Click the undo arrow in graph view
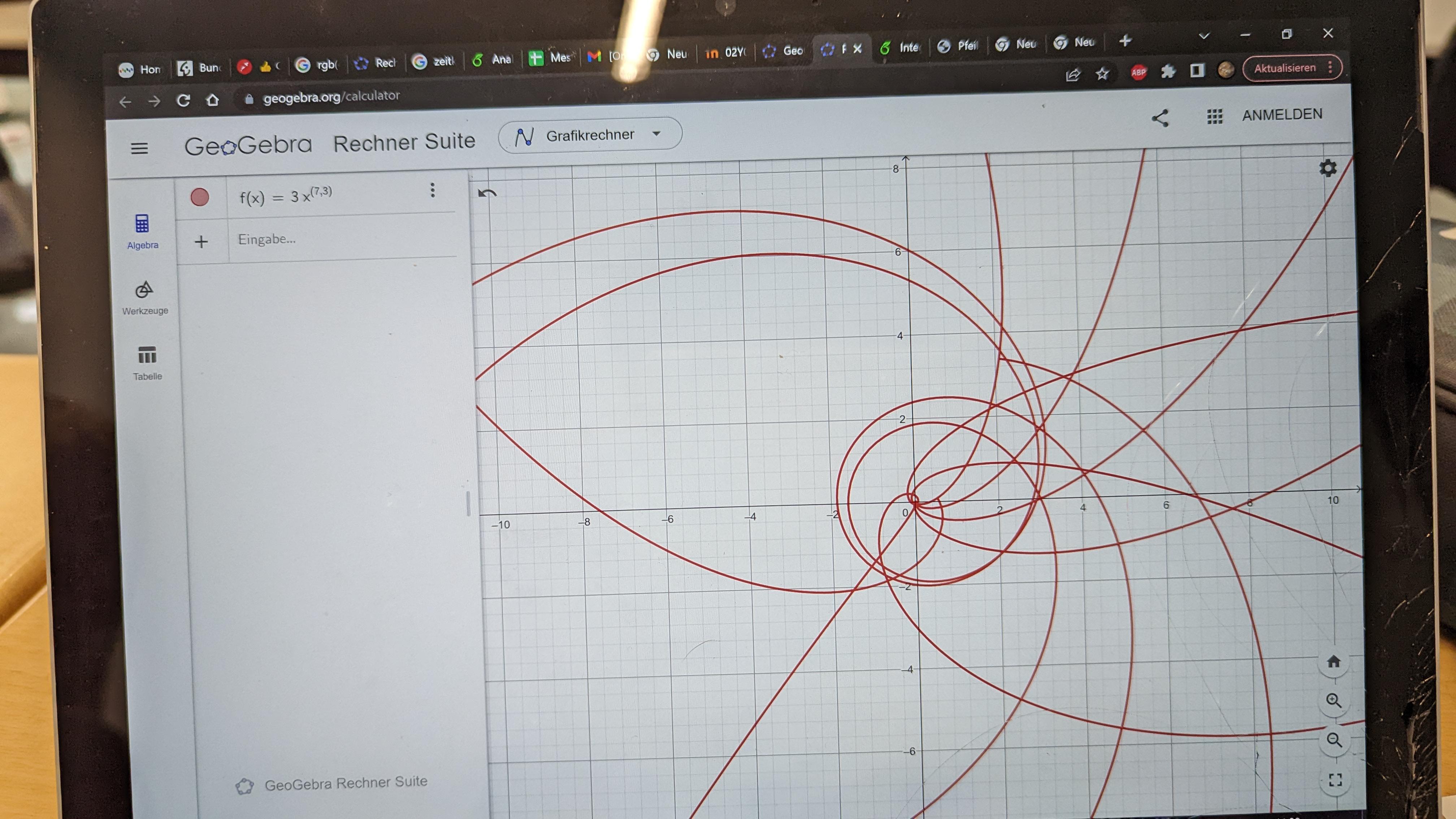 click(x=487, y=194)
